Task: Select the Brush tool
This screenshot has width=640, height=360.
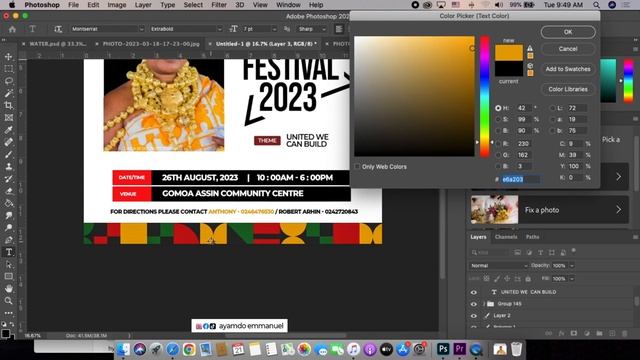Action: 8,154
